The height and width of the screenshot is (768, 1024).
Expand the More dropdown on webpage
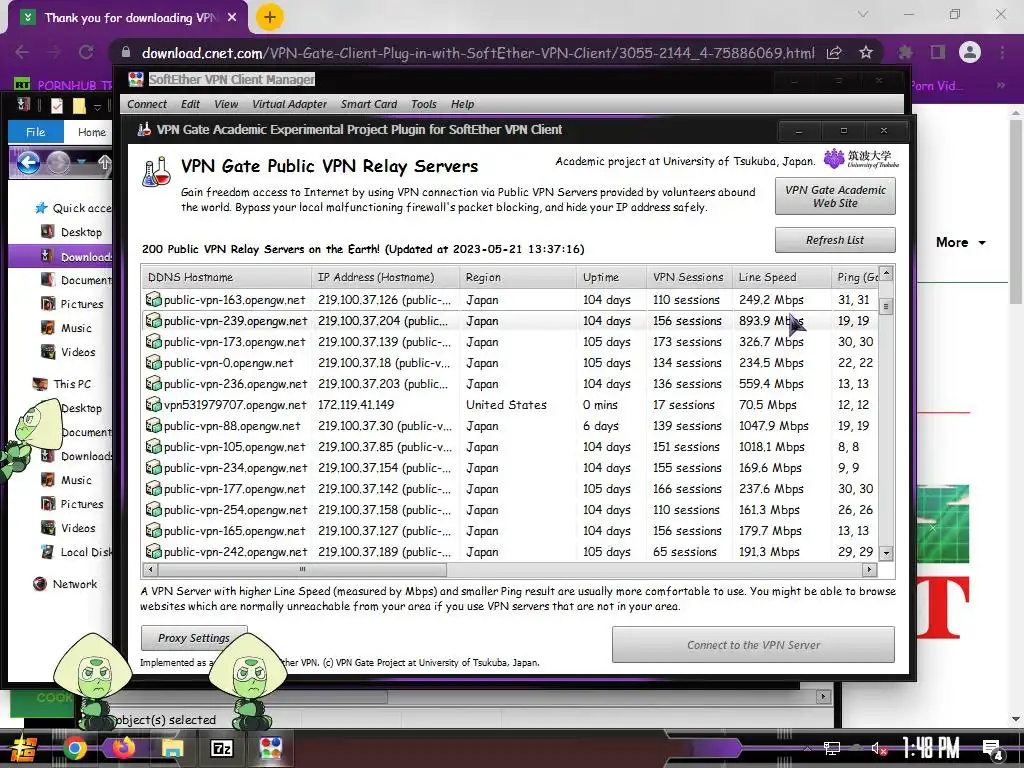961,242
